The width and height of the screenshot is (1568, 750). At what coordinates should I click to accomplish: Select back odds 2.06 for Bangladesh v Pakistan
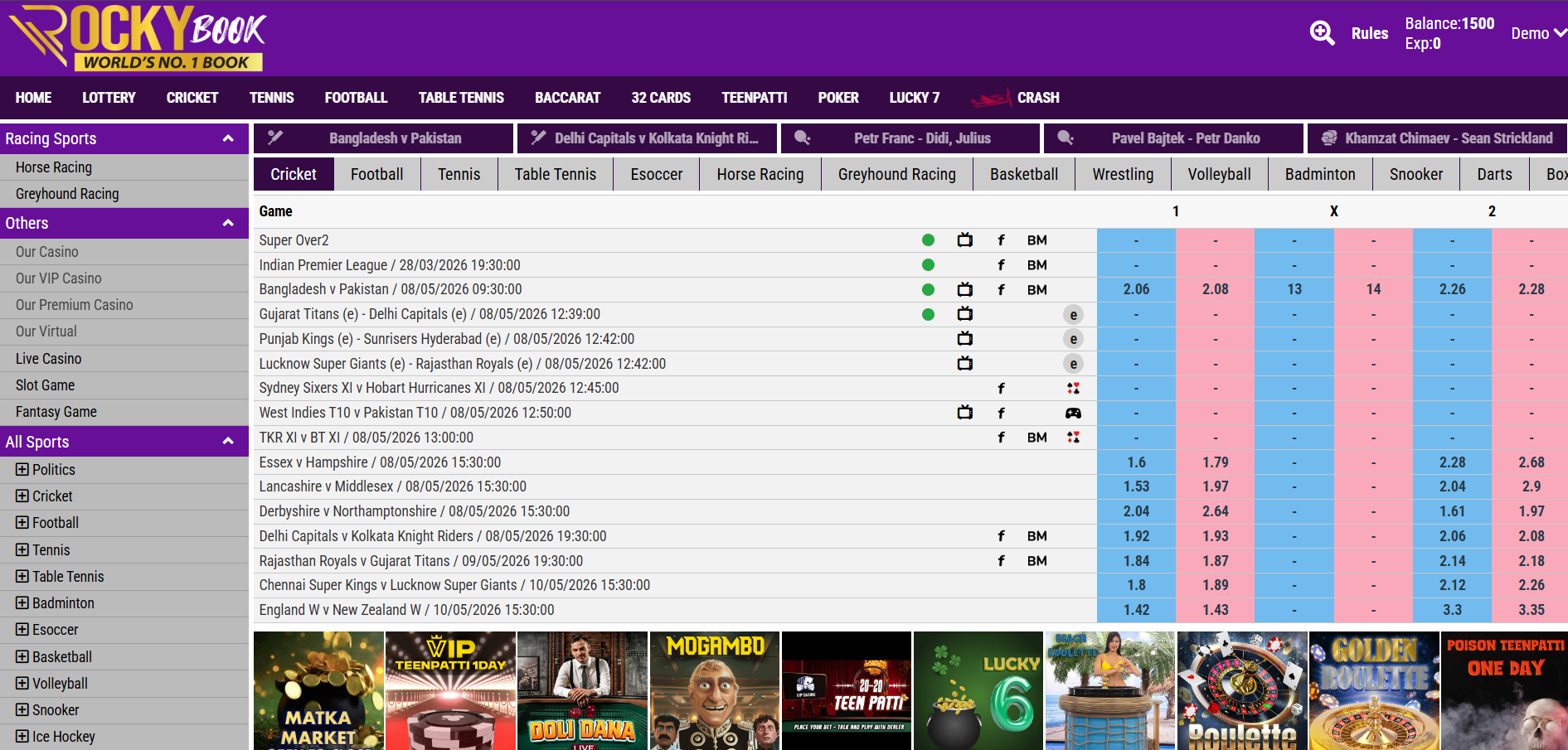pos(1136,289)
